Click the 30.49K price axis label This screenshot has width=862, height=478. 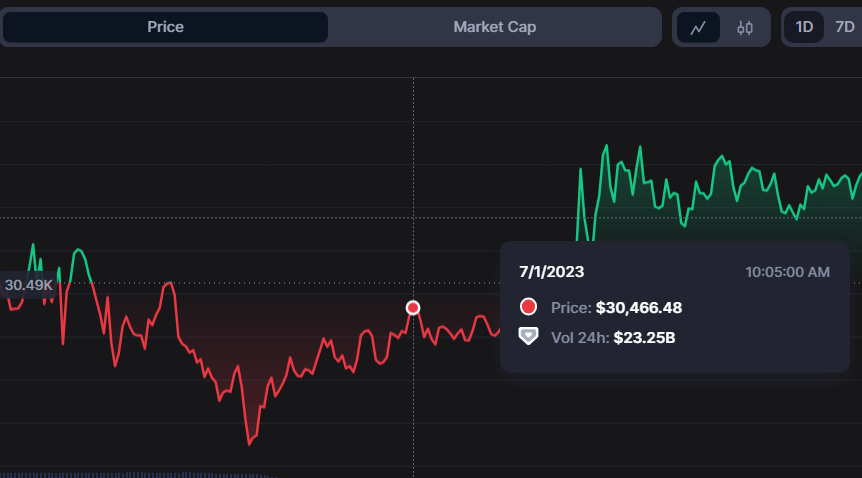tap(28, 285)
